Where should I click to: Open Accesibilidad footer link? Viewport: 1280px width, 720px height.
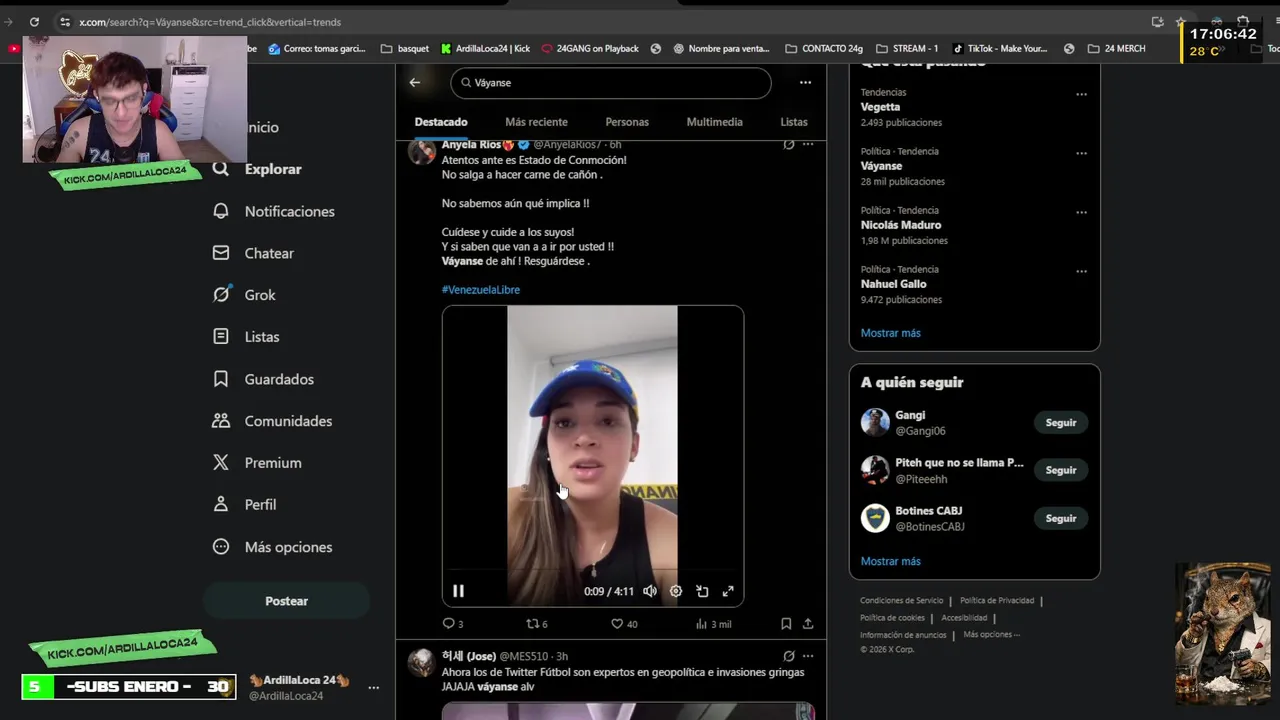[x=965, y=618]
